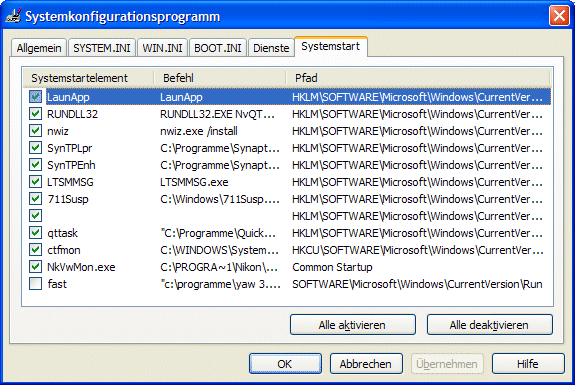Sort by the Pfad column header

click(x=418, y=78)
